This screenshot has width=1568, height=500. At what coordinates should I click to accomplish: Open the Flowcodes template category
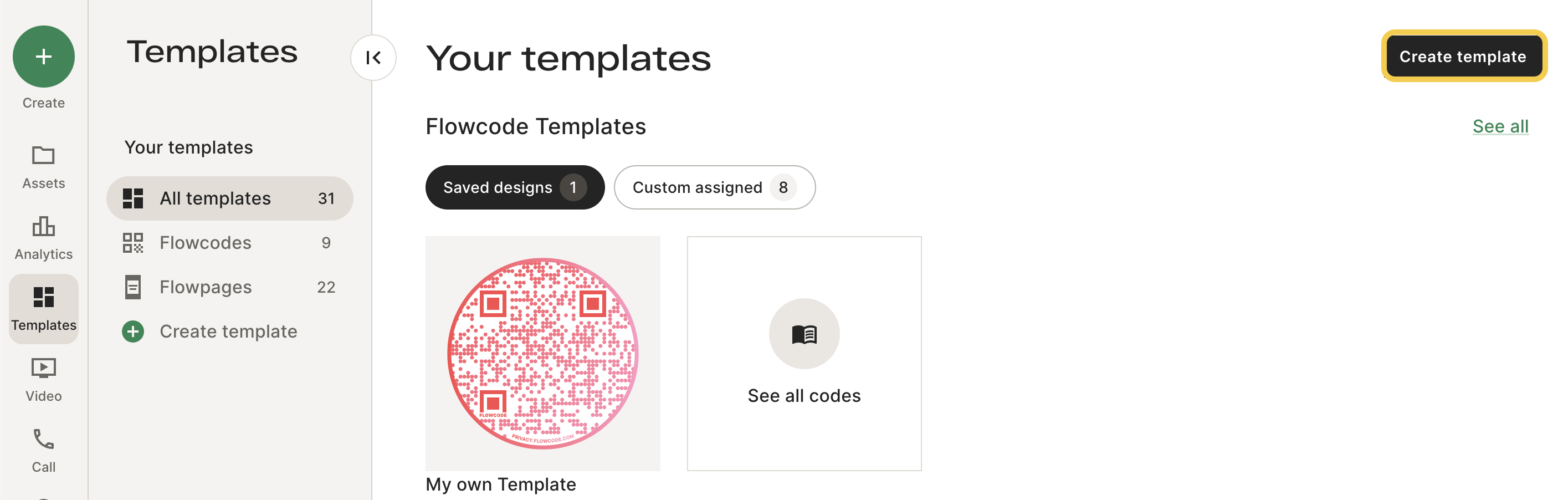coord(230,243)
